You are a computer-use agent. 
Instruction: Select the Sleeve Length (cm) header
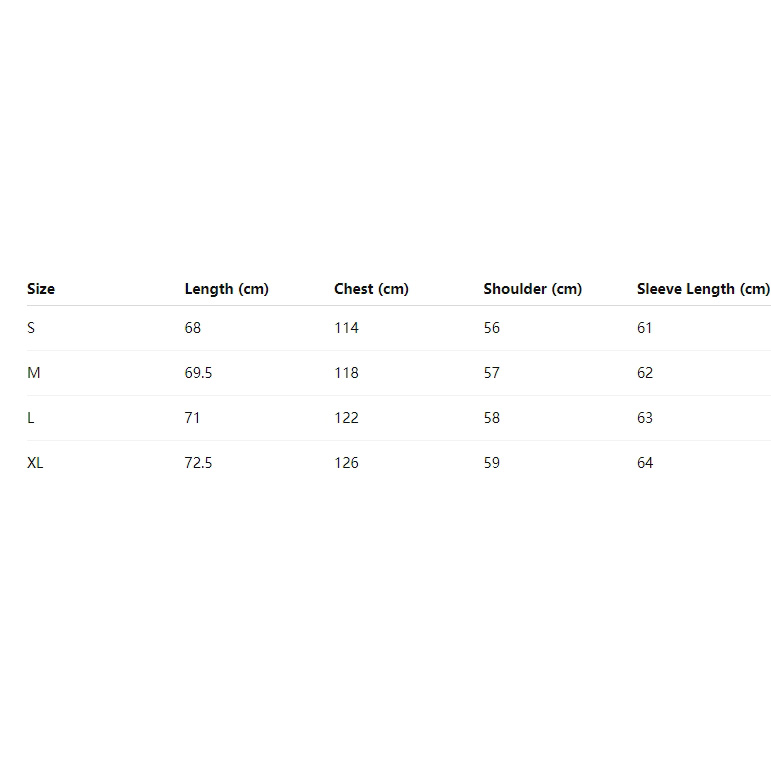click(x=703, y=289)
